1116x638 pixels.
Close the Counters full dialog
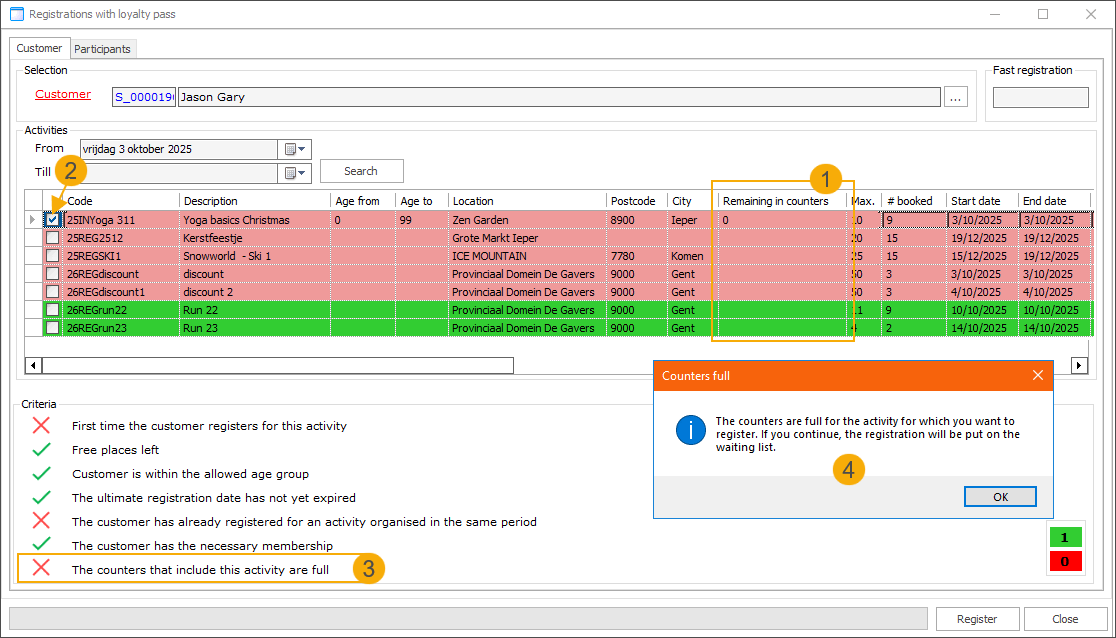click(x=1037, y=376)
